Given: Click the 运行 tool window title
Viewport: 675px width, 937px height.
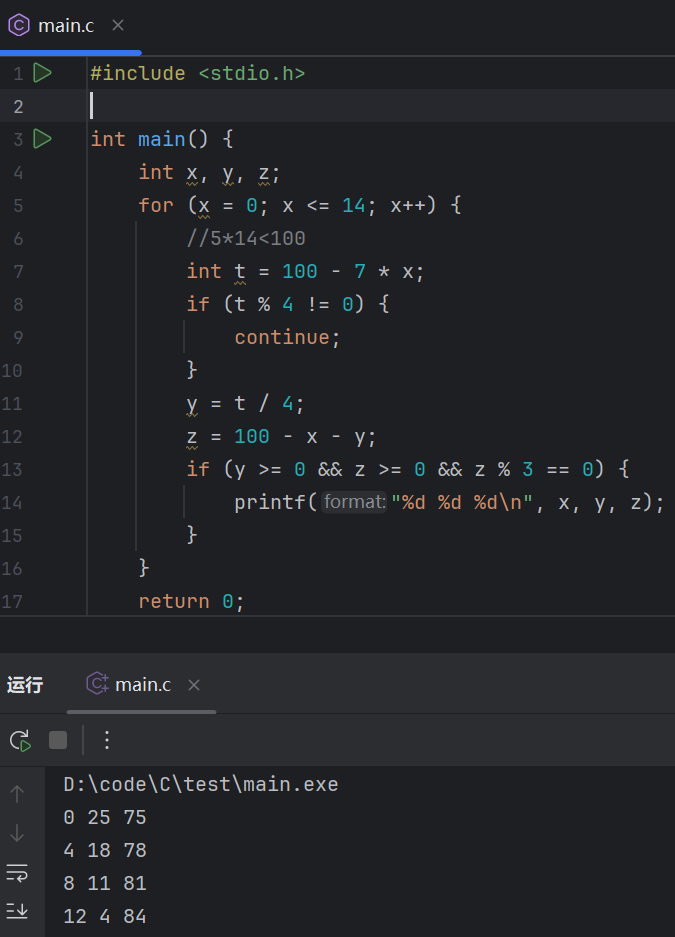Looking at the screenshot, I should click(25, 685).
